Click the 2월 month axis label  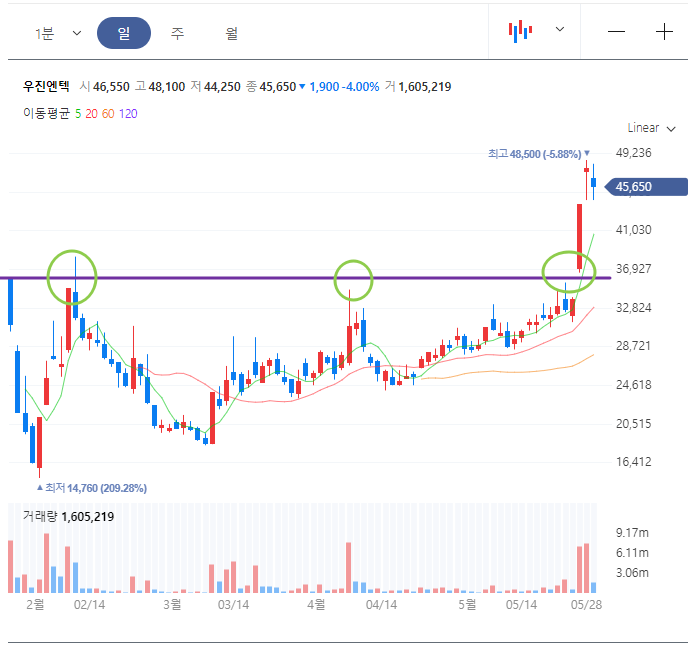click(35, 604)
